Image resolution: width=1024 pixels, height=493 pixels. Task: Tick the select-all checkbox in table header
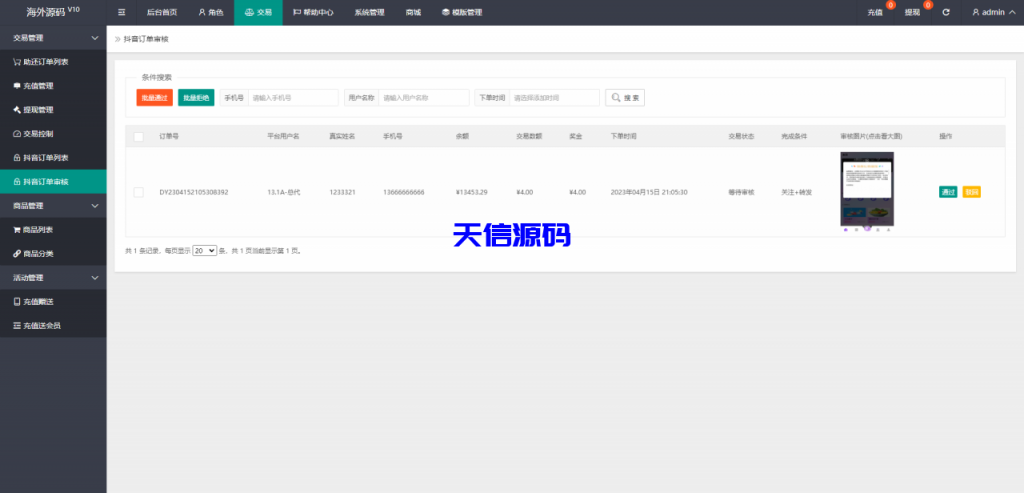(x=138, y=136)
